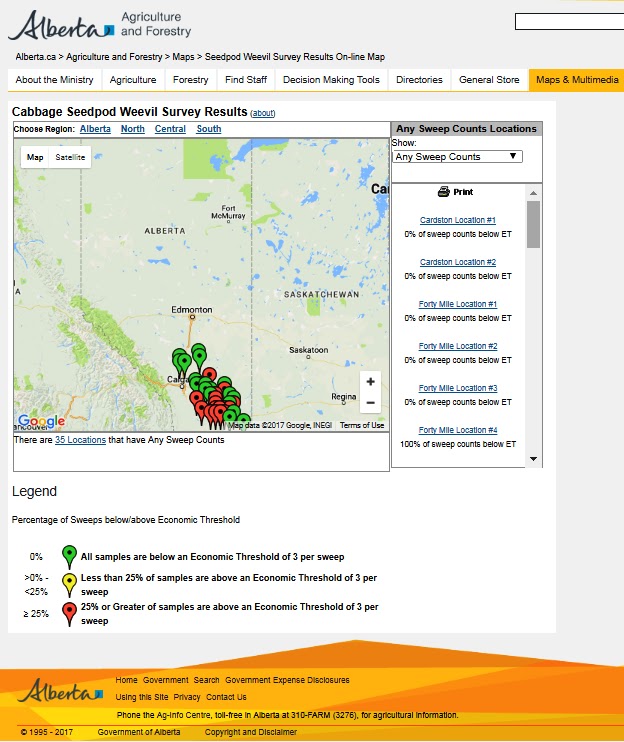
Task: Click the lone green marker south of Edmonton
Action: coord(199,357)
